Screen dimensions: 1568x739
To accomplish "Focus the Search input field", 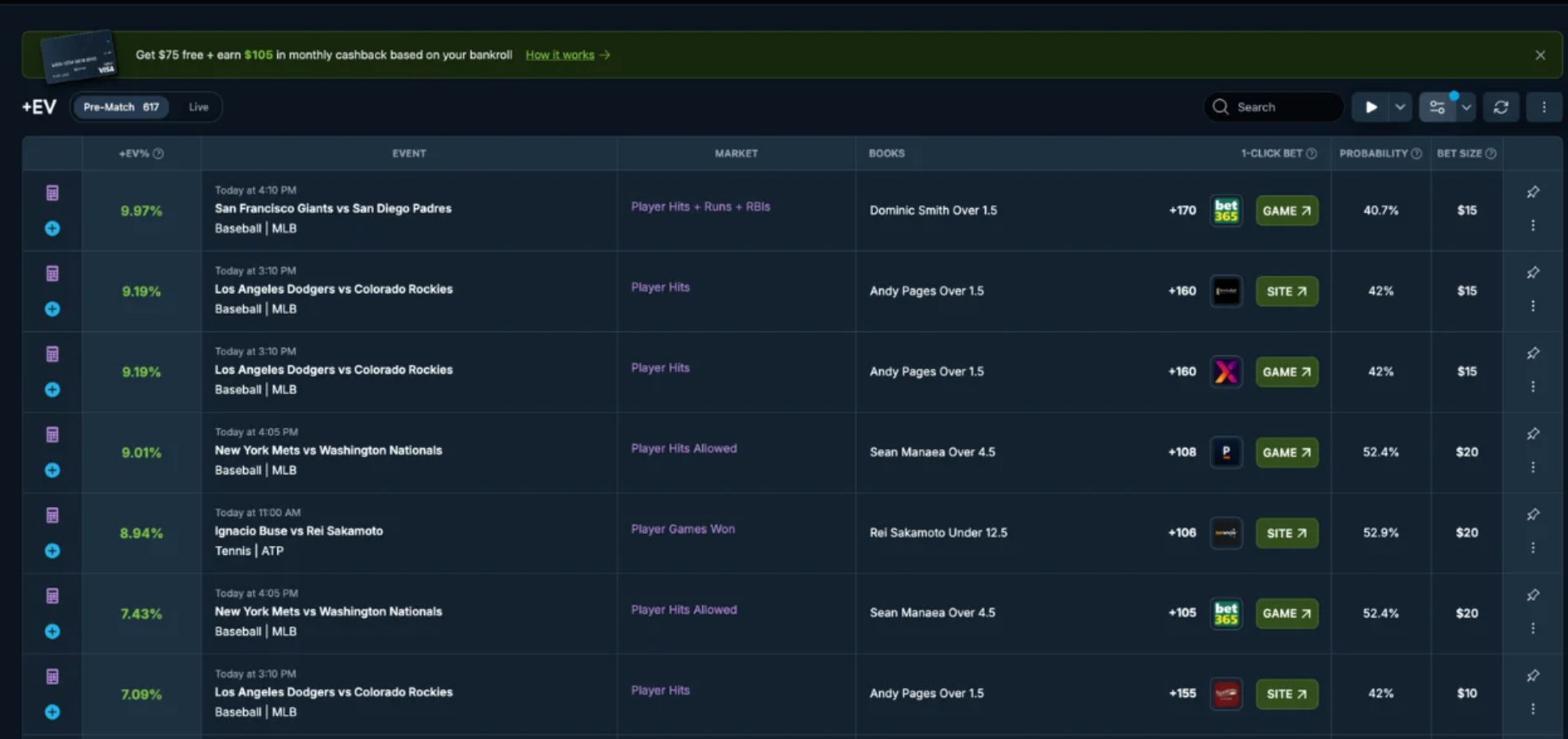I will [1273, 107].
